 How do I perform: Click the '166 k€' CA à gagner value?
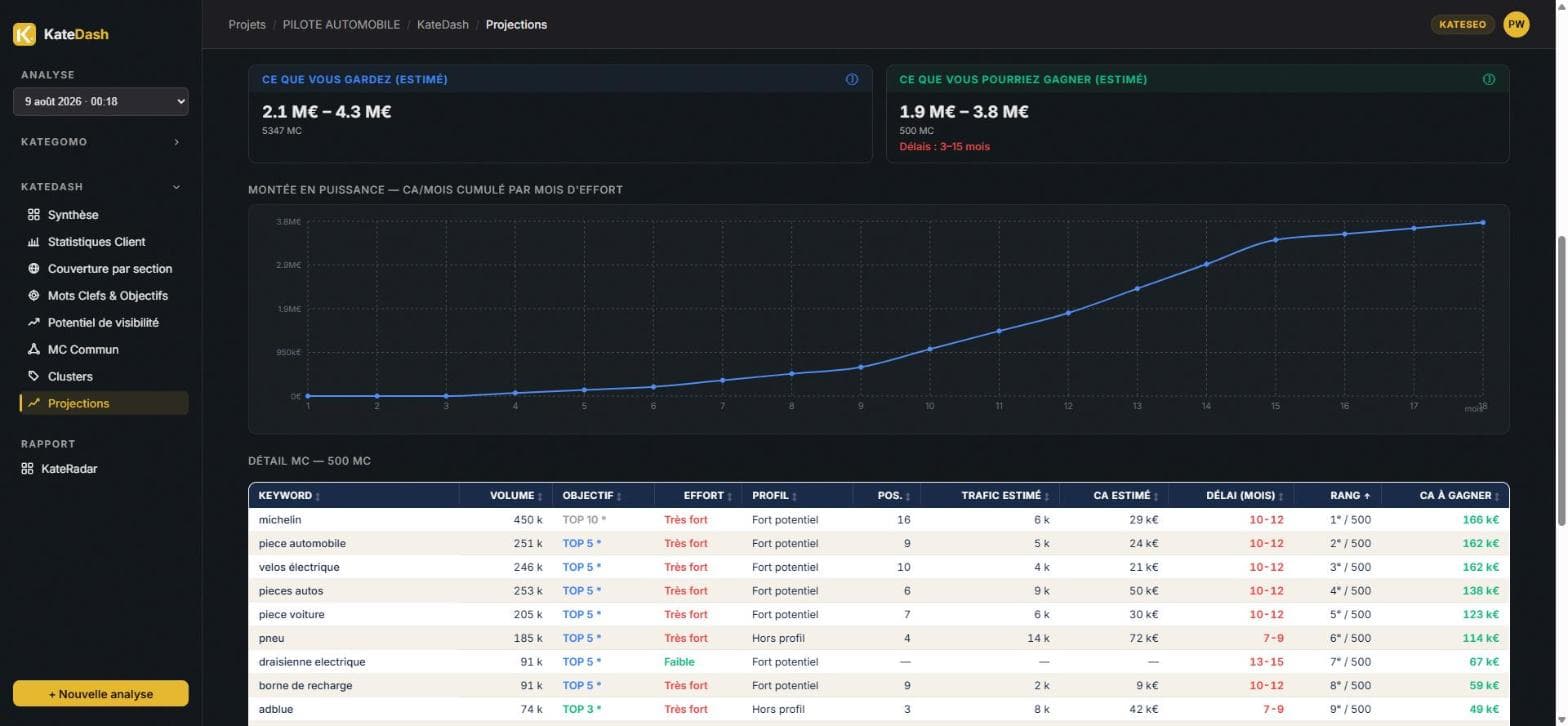click(x=1480, y=520)
